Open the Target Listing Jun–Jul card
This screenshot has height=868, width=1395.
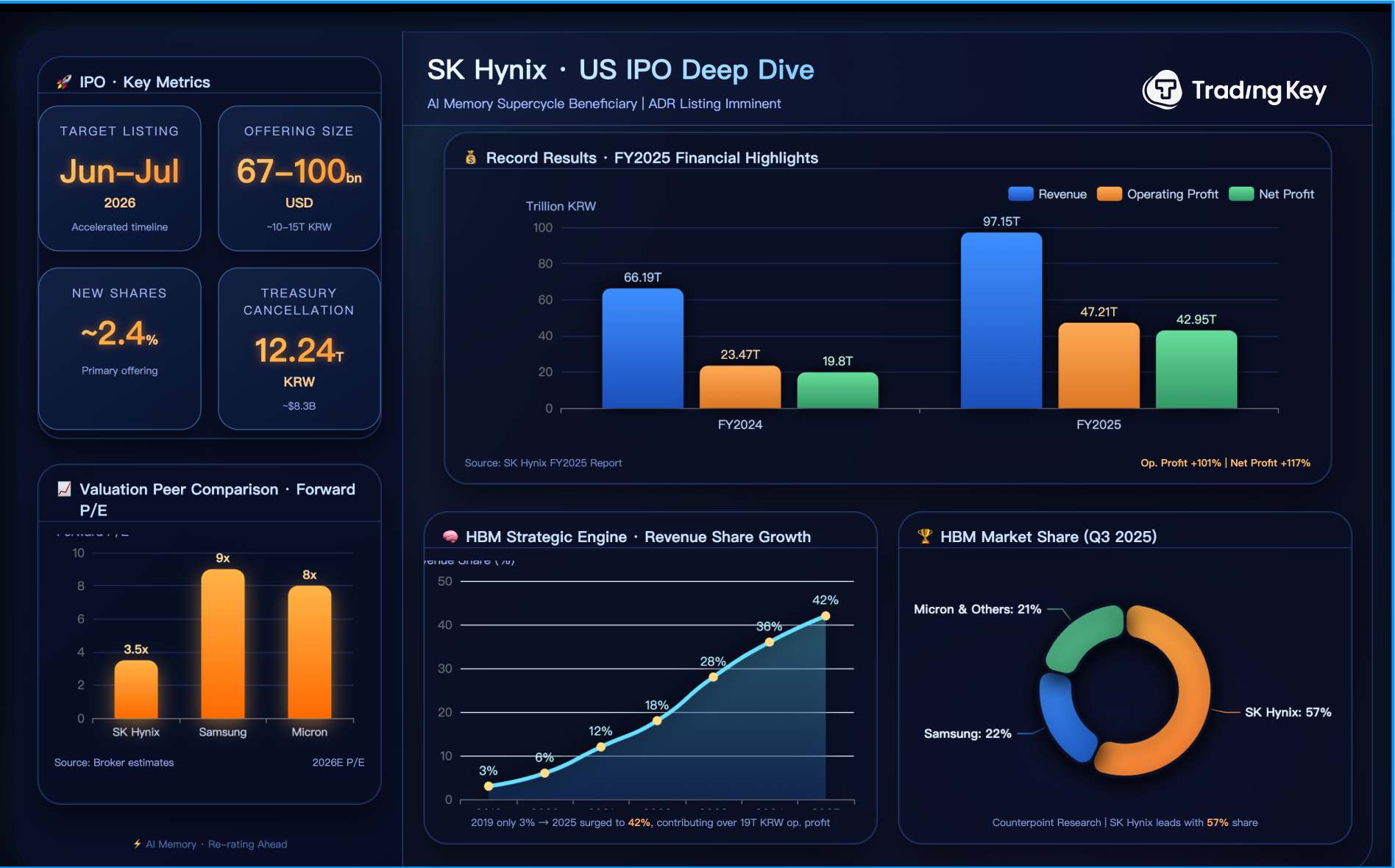click(x=119, y=179)
